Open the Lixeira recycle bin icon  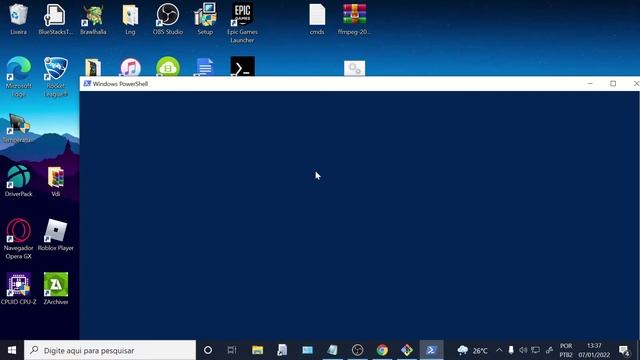(x=18, y=18)
